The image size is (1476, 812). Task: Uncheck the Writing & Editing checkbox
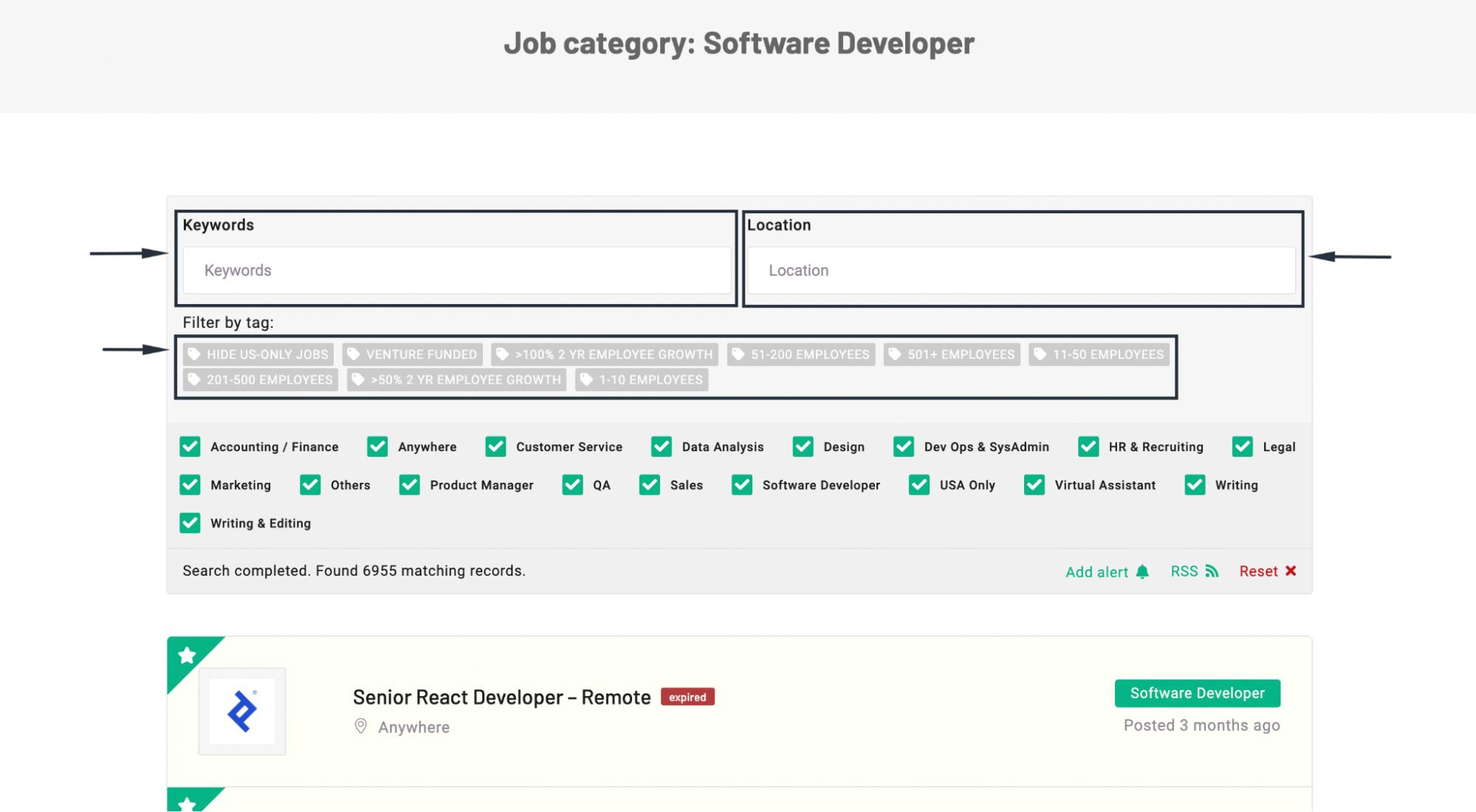pos(189,523)
